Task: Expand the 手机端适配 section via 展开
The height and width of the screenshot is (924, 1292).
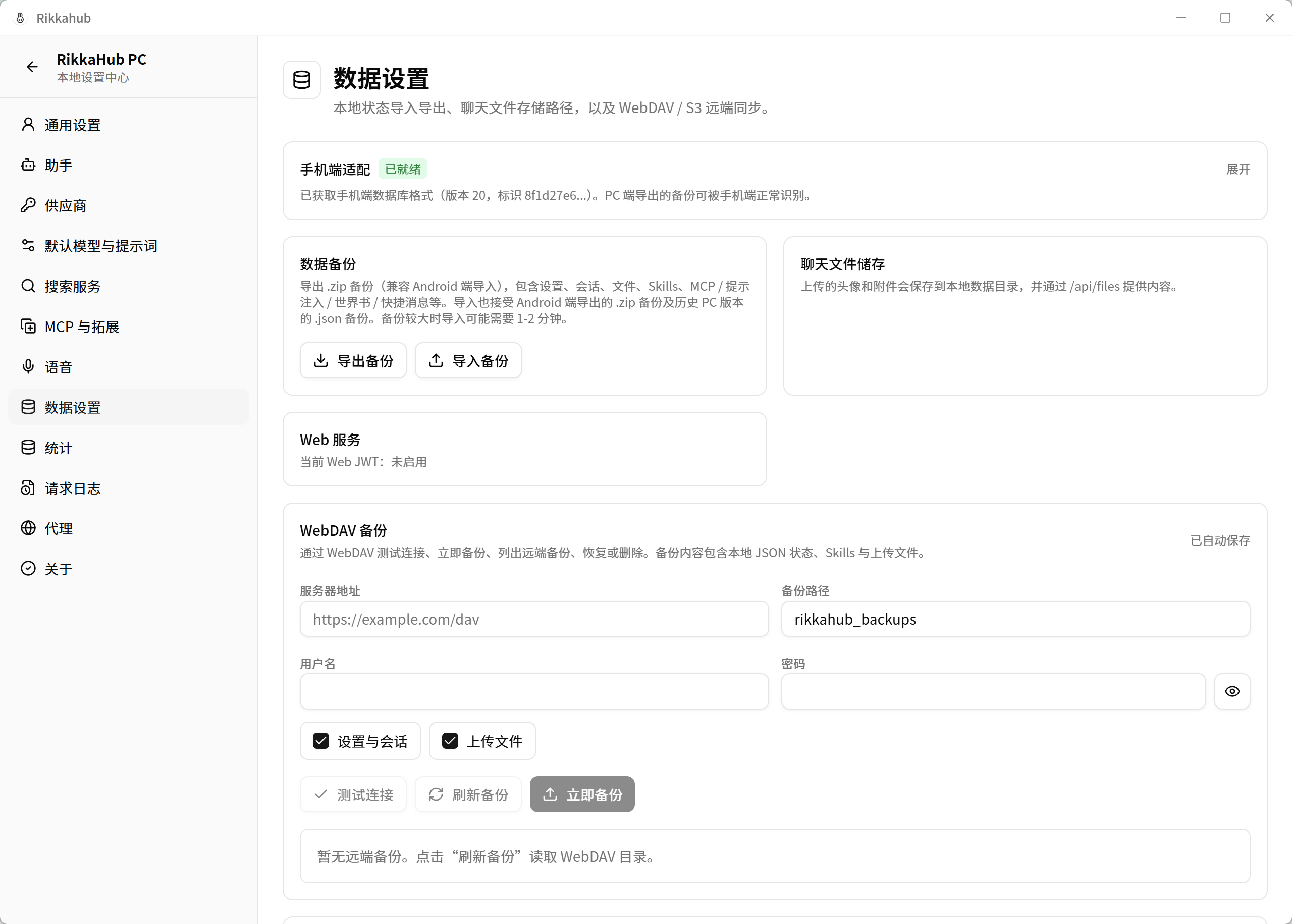Action: click(x=1238, y=169)
